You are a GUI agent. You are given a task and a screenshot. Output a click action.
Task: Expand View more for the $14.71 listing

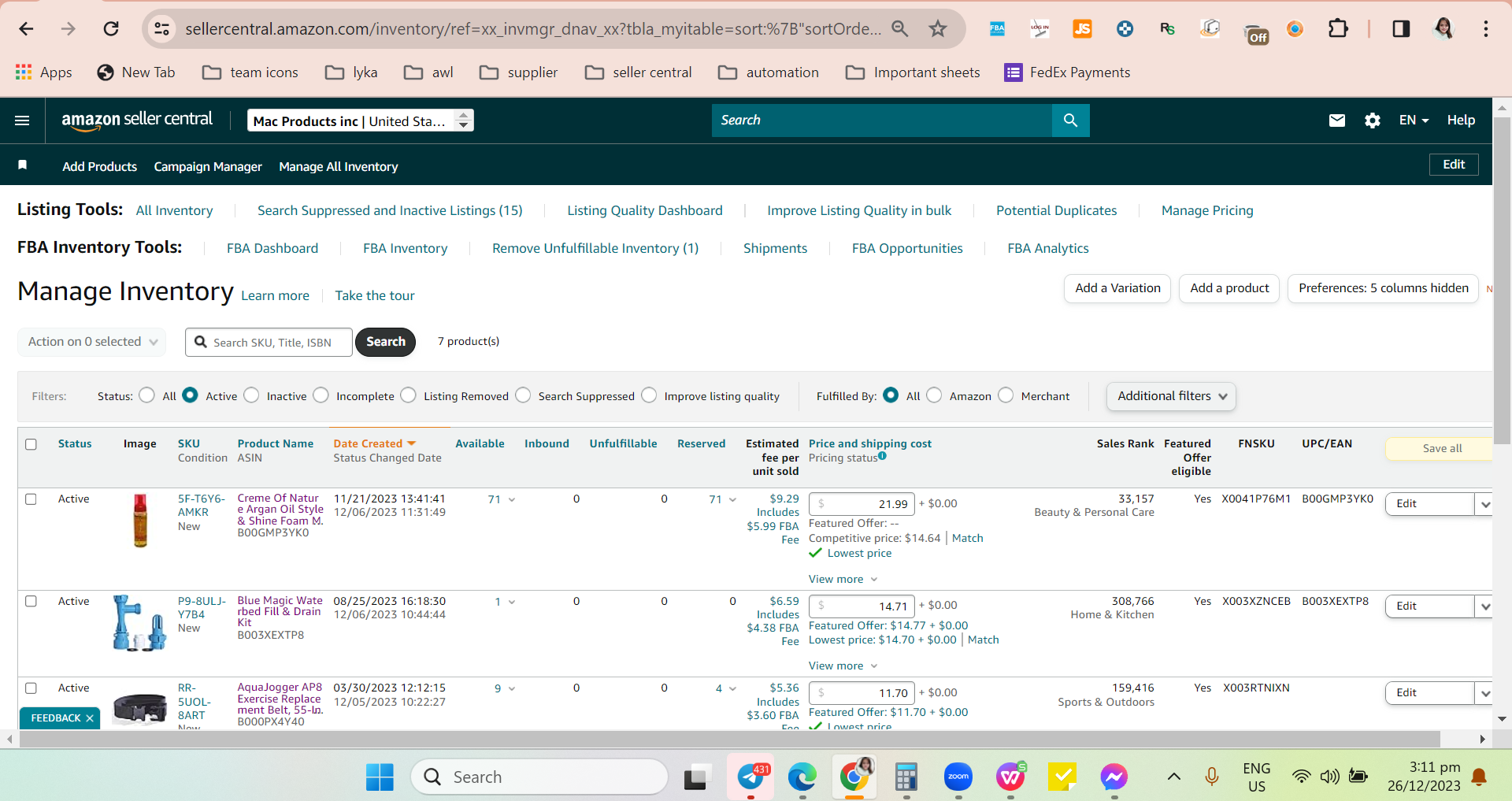point(843,666)
